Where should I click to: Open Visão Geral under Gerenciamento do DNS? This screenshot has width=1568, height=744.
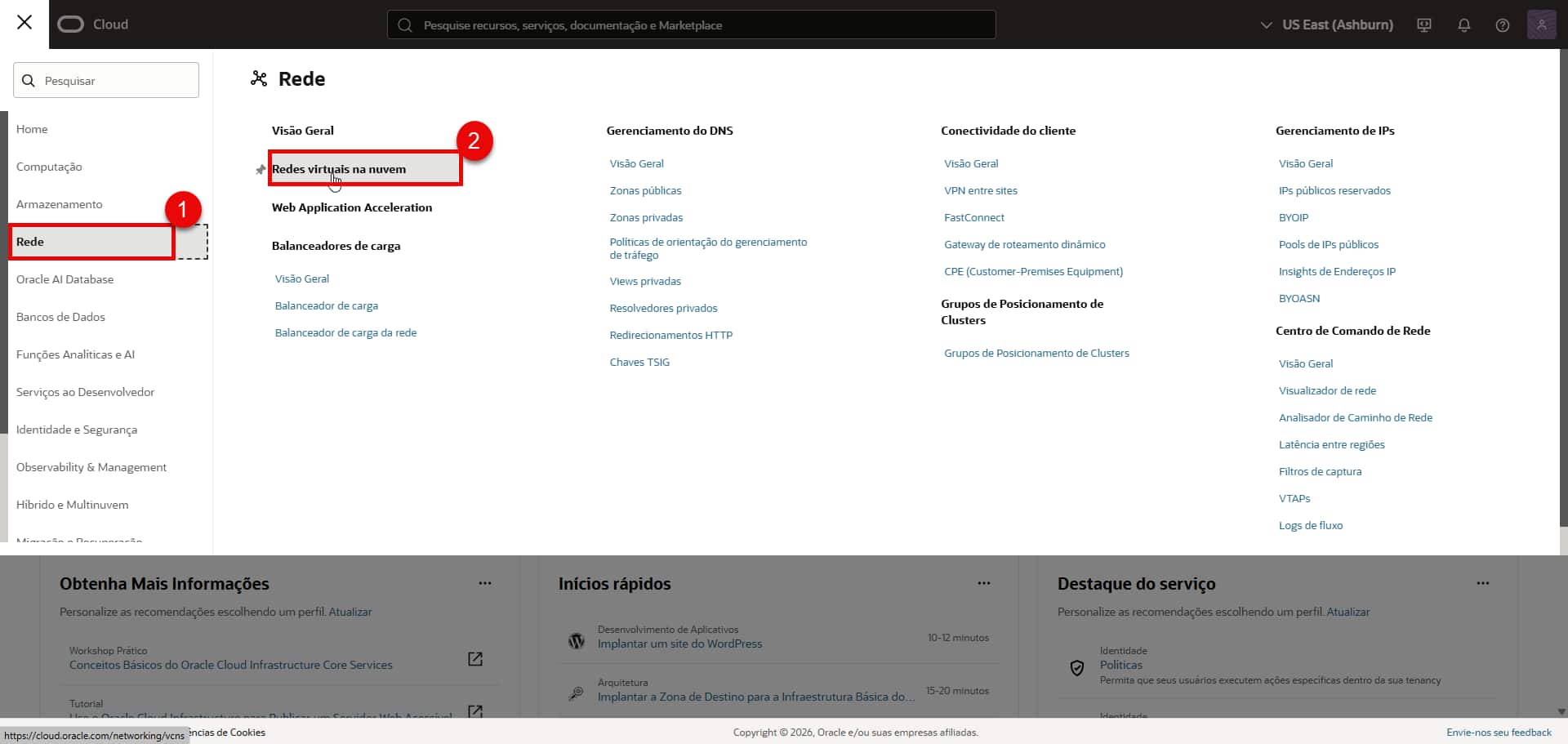pyautogui.click(x=637, y=163)
